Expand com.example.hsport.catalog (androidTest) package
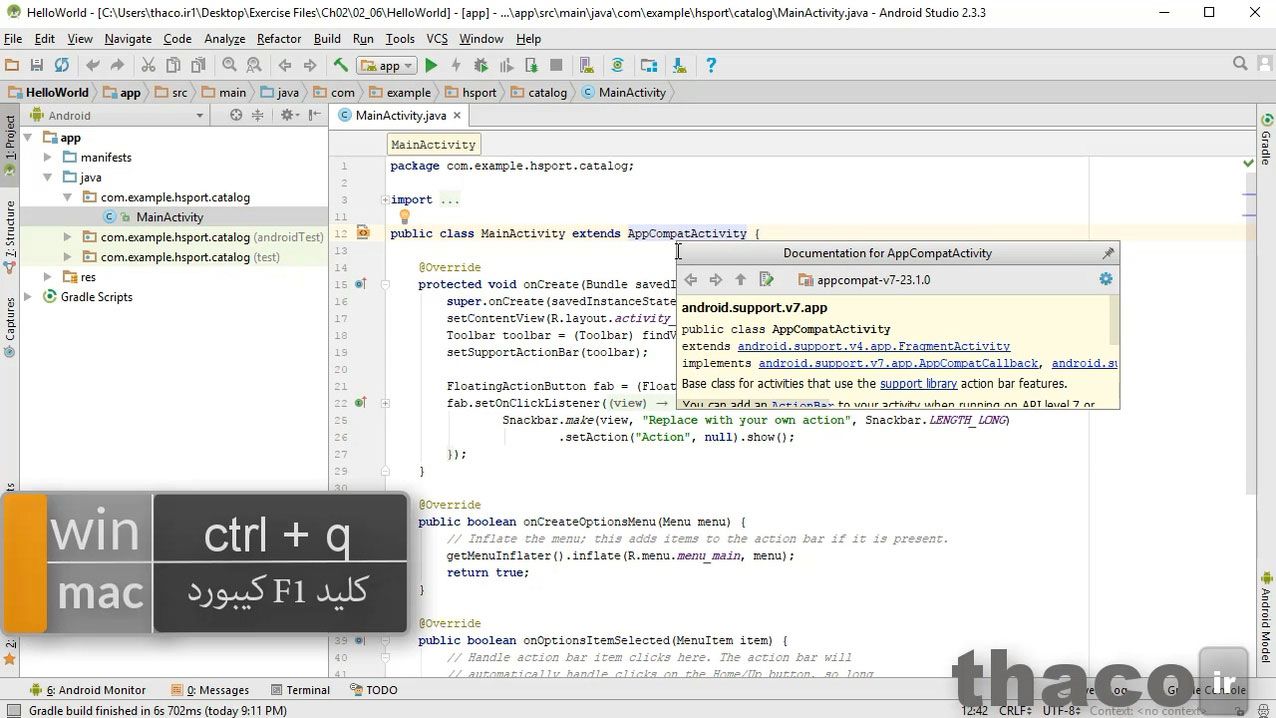 68,238
